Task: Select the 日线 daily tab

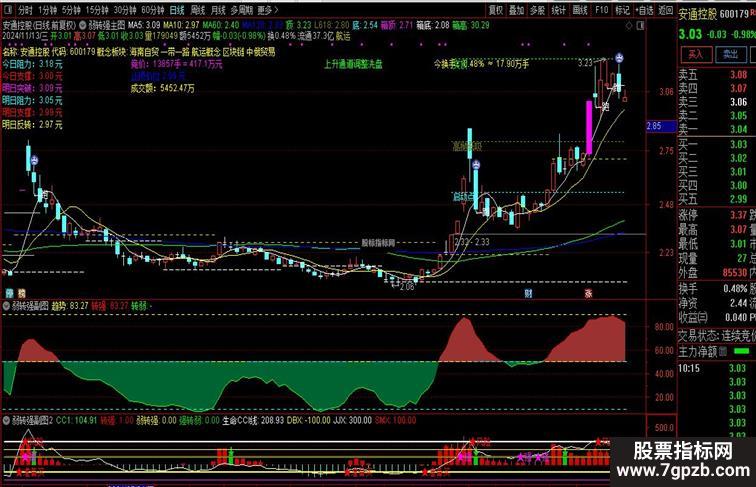Action: (177, 10)
